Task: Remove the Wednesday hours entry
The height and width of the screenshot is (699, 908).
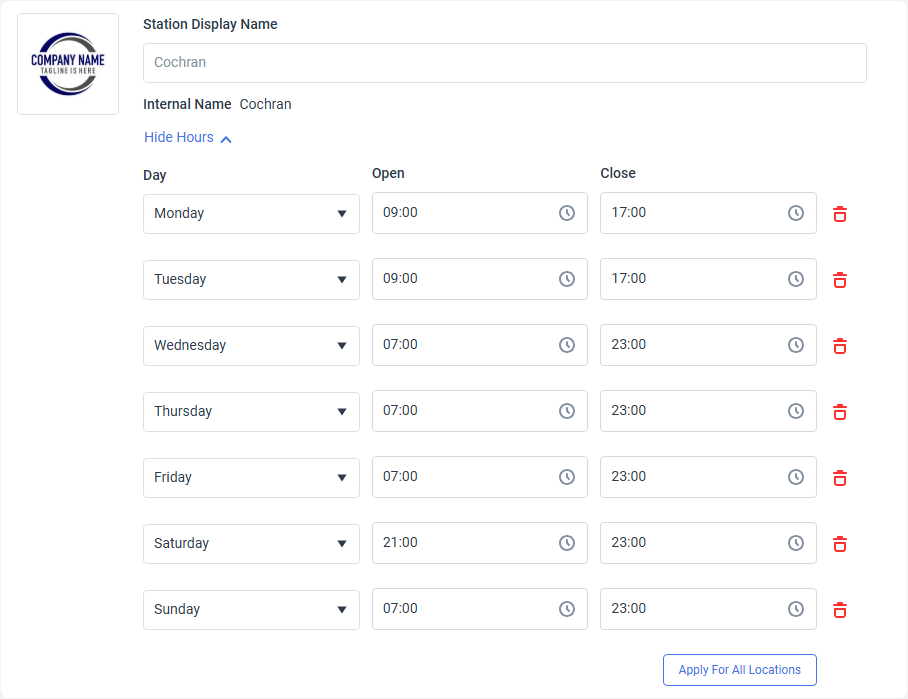Action: [x=840, y=345]
